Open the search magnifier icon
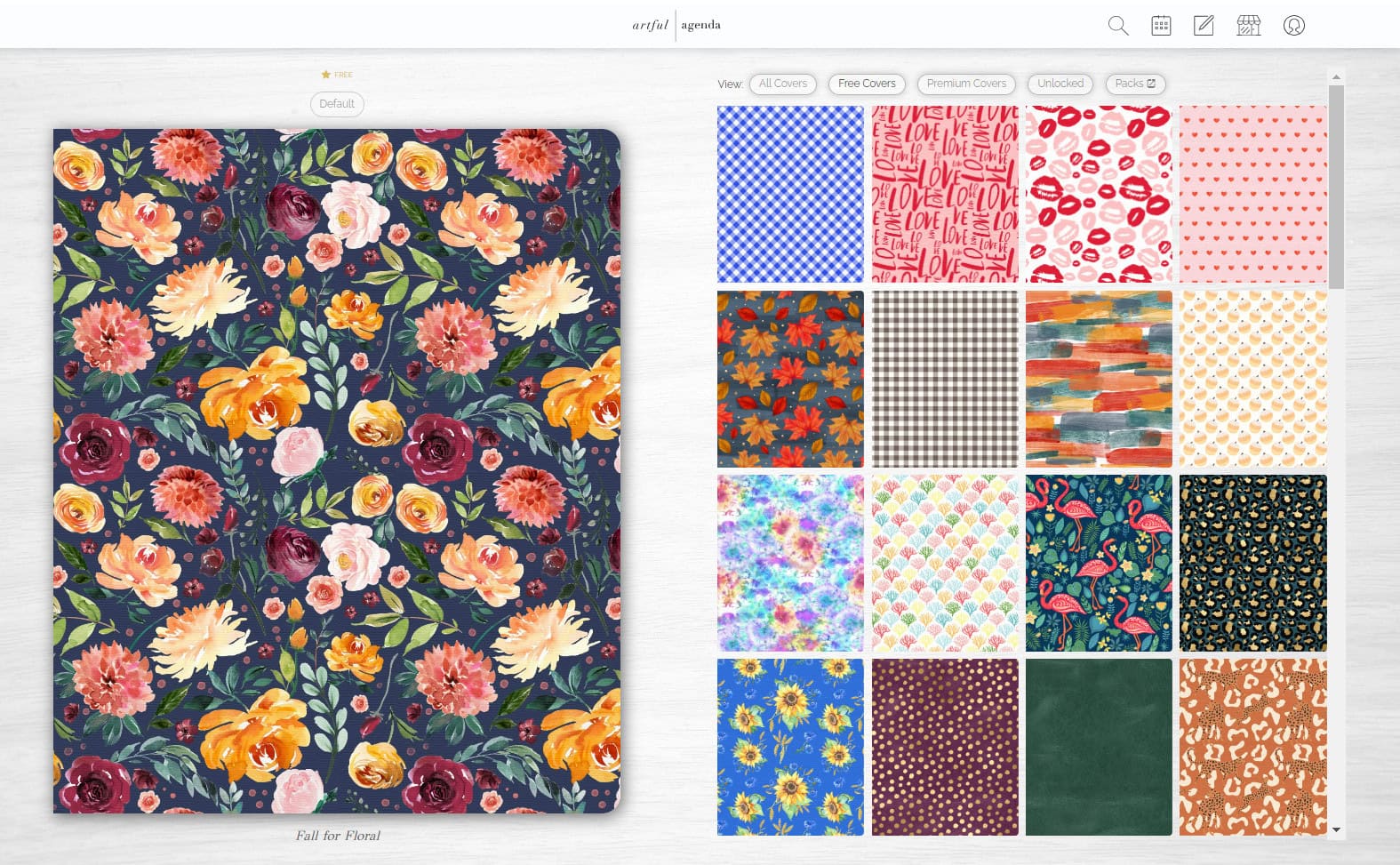This screenshot has width=1400, height=865. point(1118,26)
